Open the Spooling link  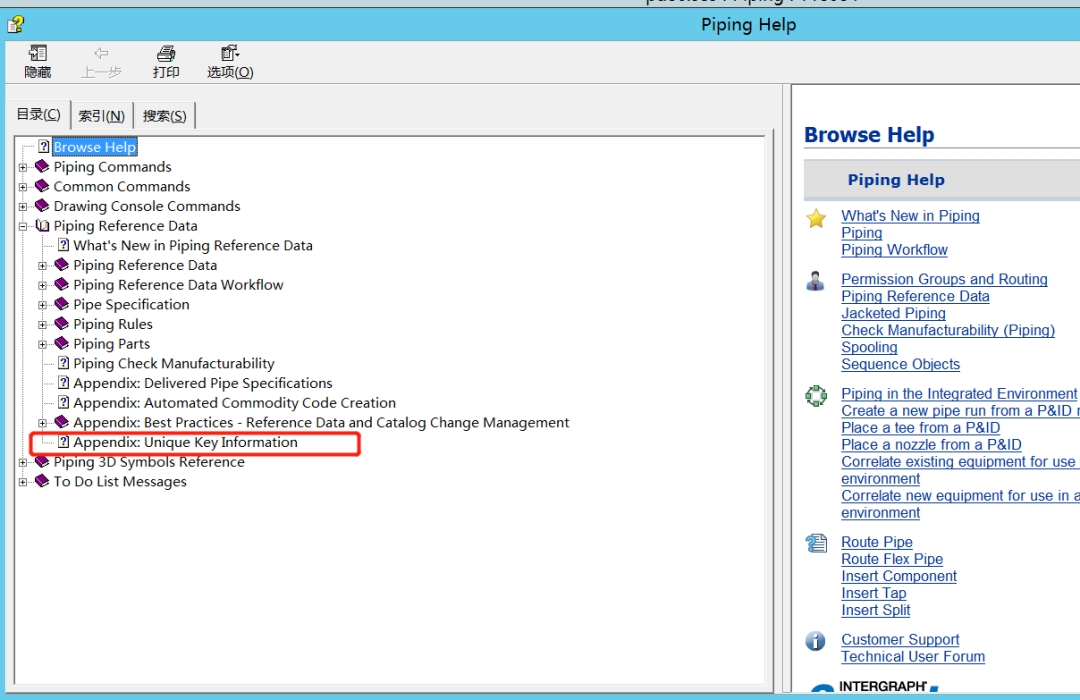click(869, 347)
